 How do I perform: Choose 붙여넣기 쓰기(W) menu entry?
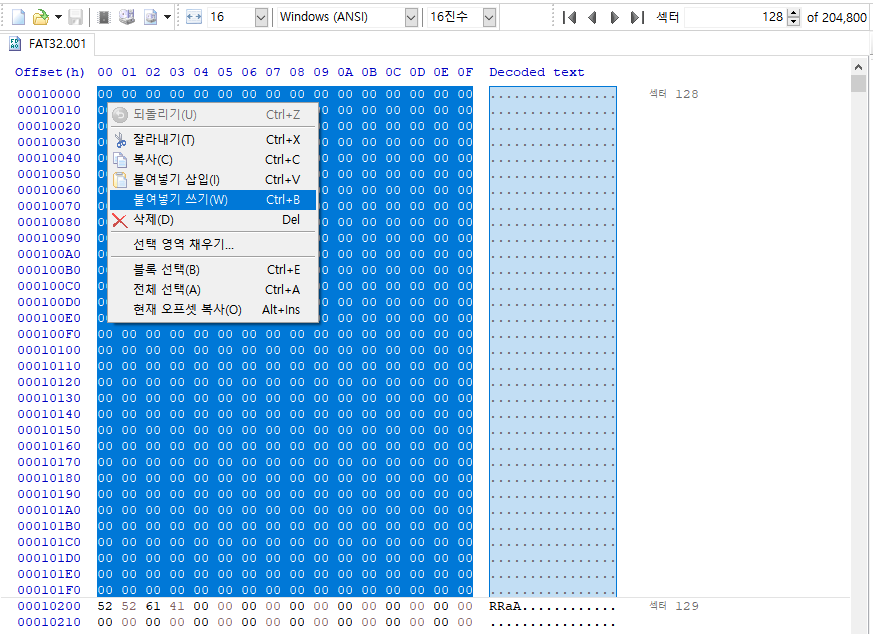212,200
